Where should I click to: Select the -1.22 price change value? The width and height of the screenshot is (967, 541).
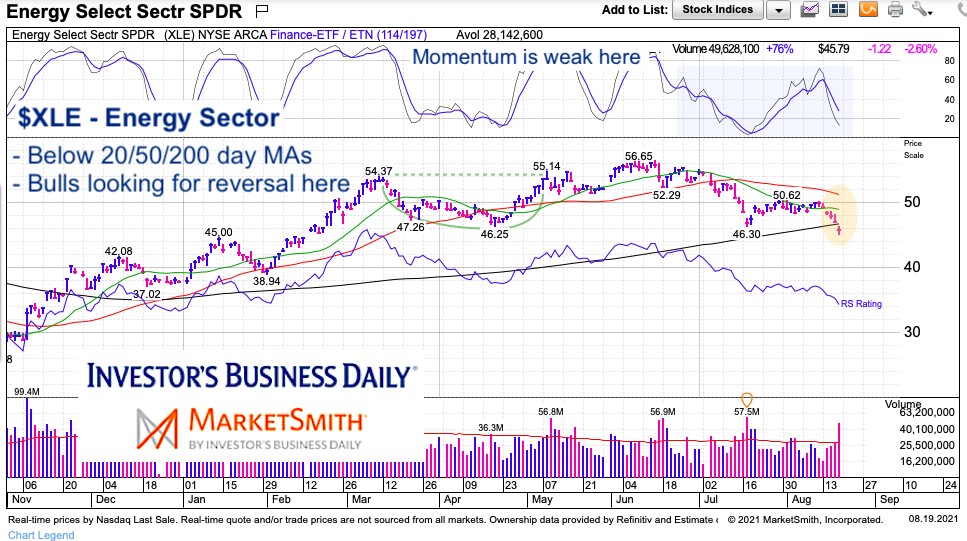click(879, 49)
